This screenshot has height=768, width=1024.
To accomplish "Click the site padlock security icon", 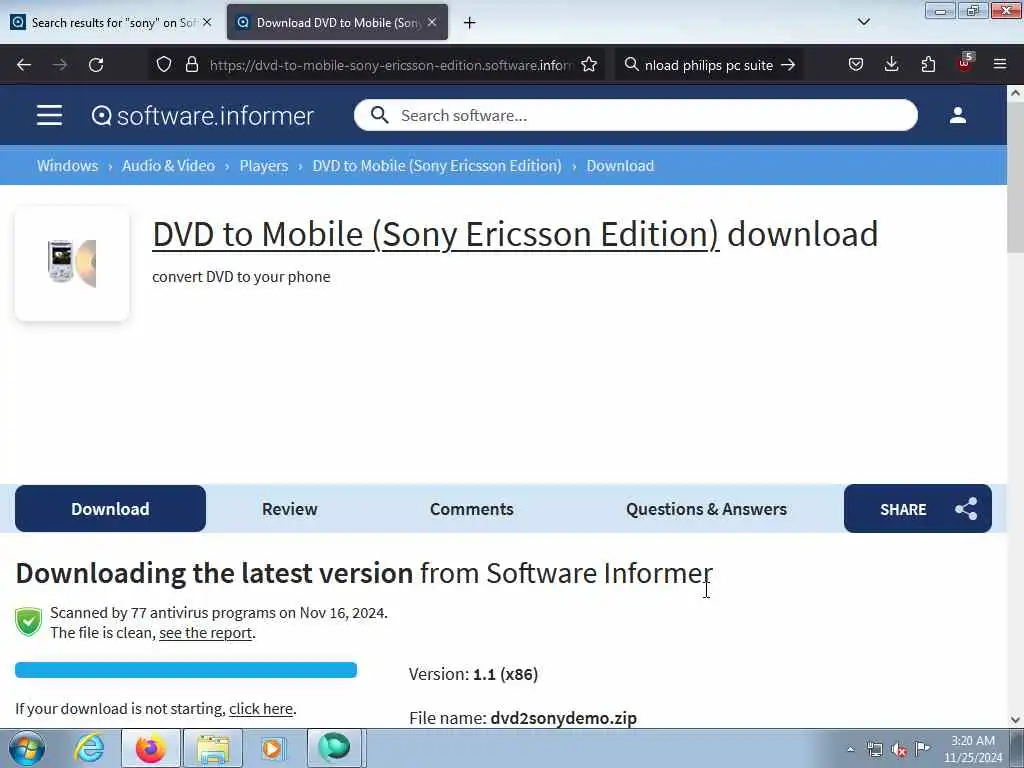I will tap(191, 65).
